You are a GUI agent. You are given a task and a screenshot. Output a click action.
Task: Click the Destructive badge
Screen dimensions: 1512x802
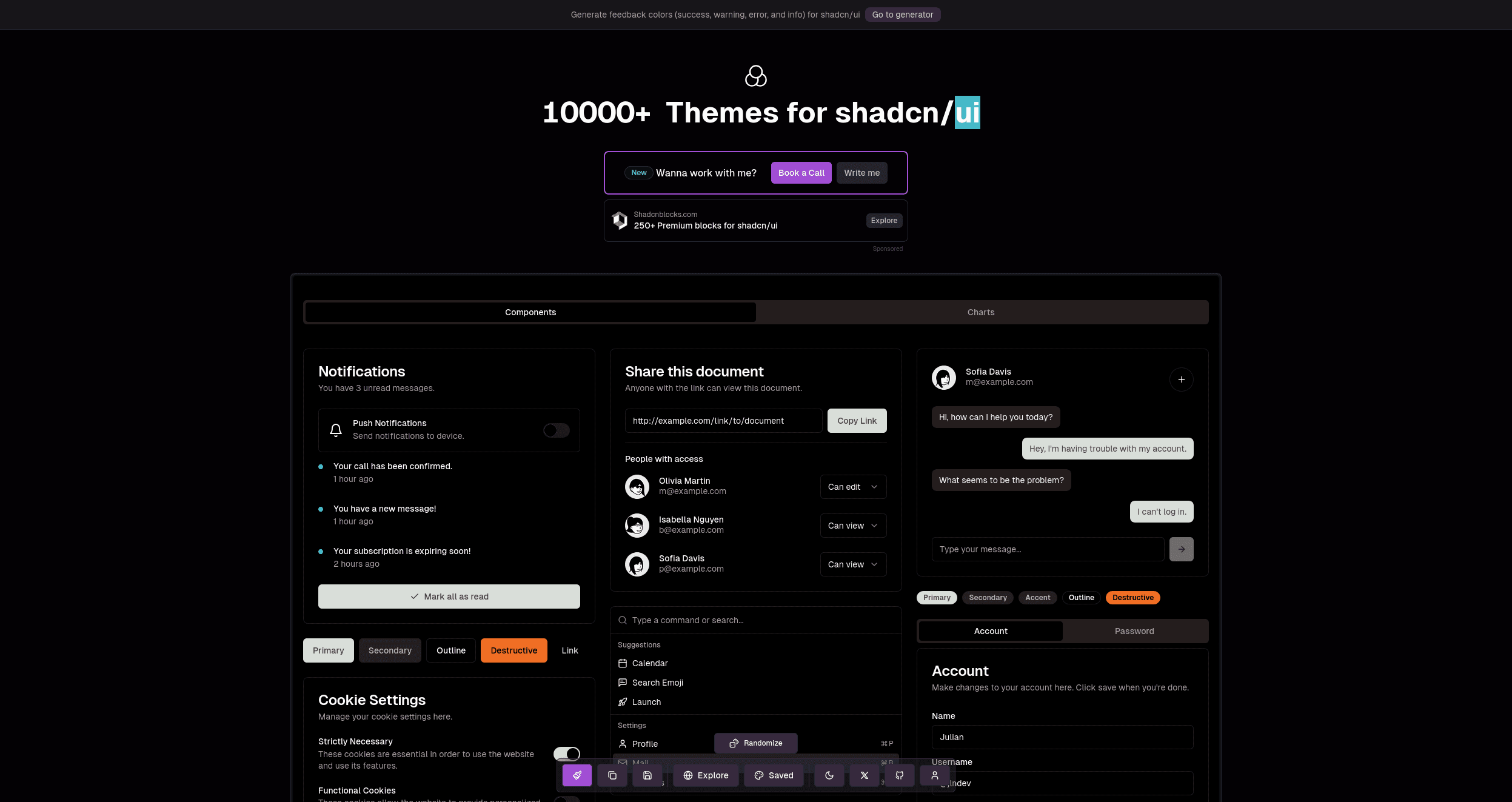[x=1132, y=598]
